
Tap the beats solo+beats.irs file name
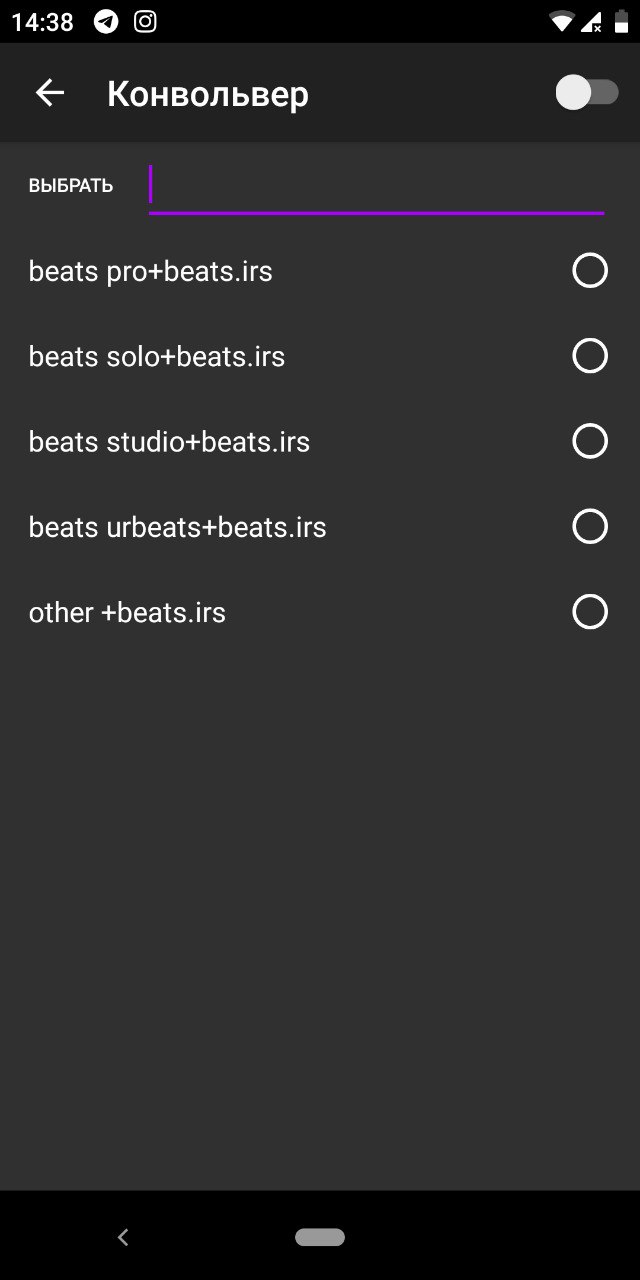157,356
